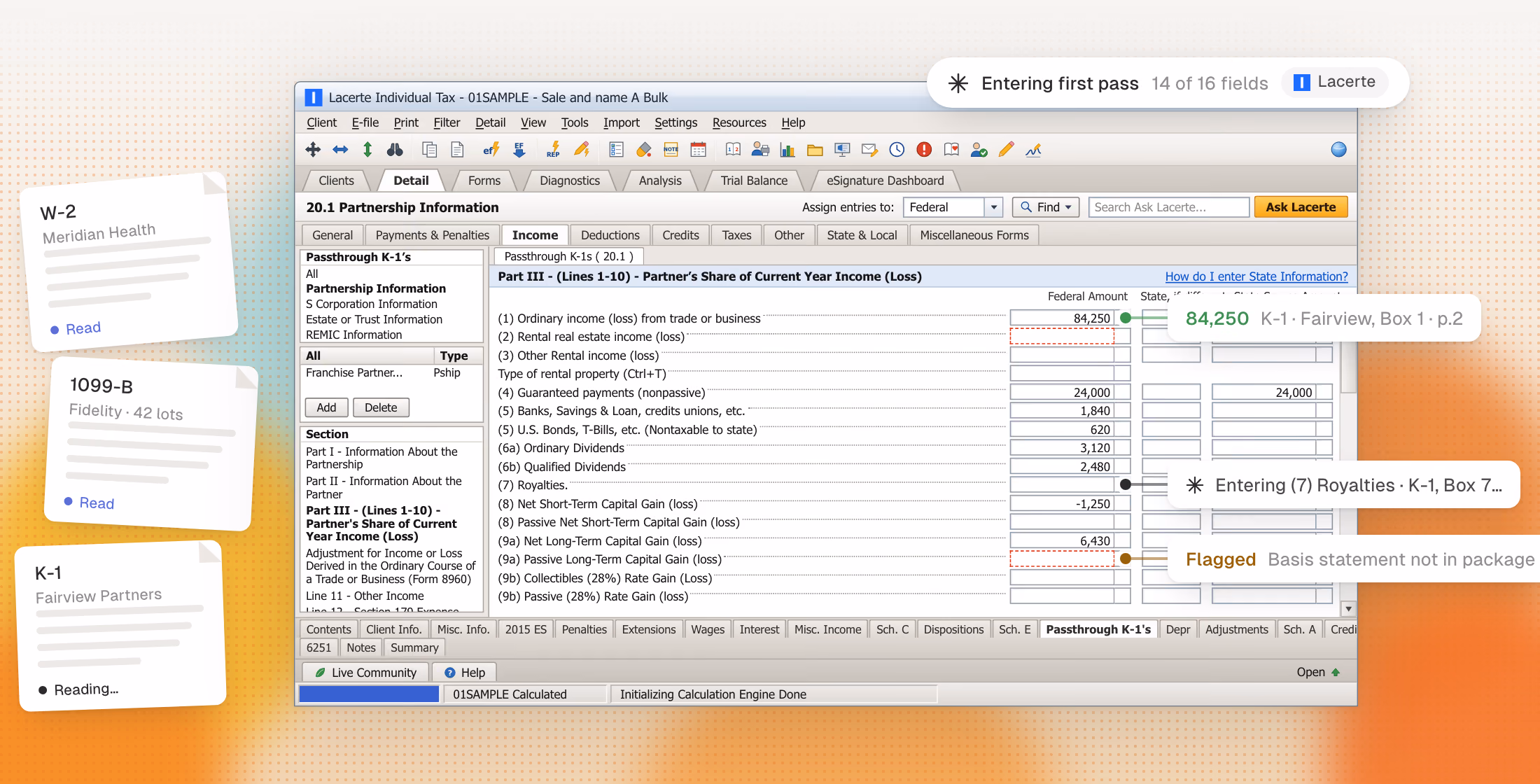Open the Trial Balance tab
The width and height of the screenshot is (1540, 784).
click(x=754, y=181)
